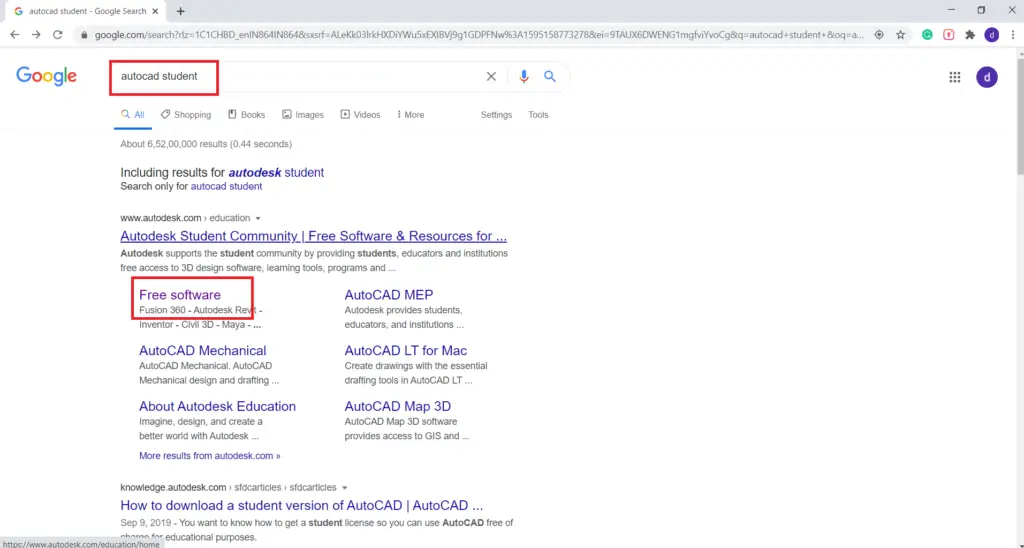
Task: Open Autodesk Student Community result
Action: point(313,236)
